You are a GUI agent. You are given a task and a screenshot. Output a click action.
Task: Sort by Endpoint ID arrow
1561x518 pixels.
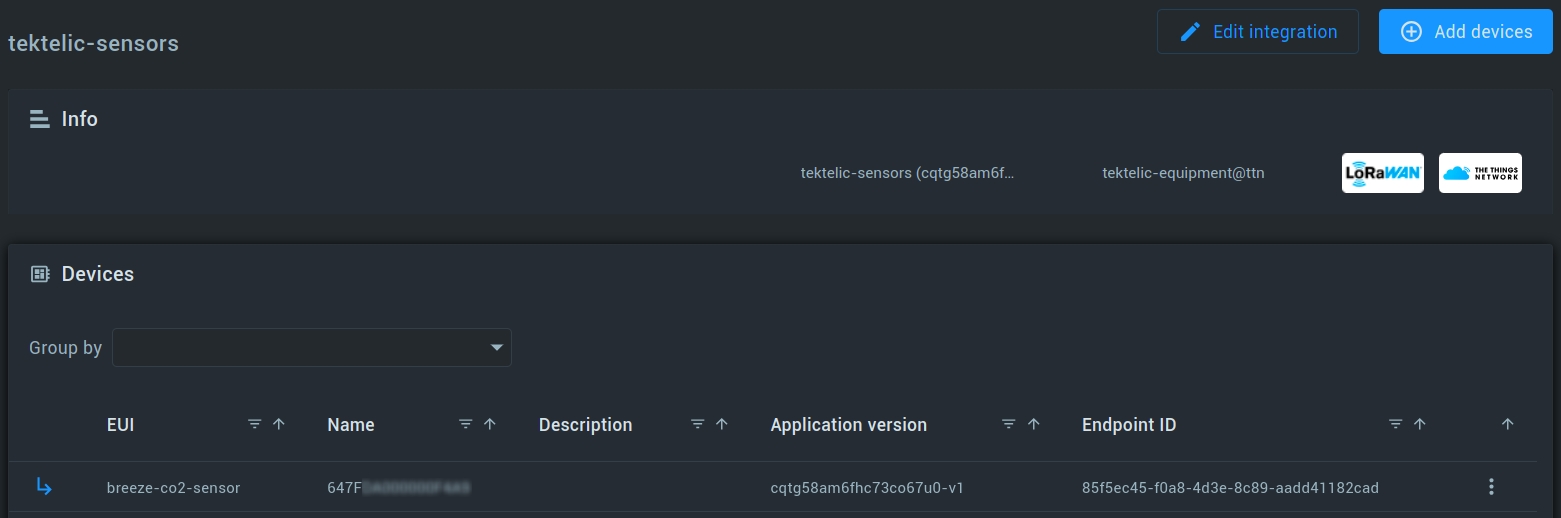click(x=1419, y=425)
